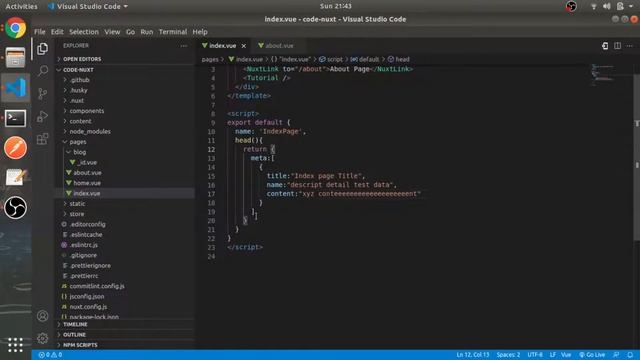
Task: Click Ln 12, Col 13 cursor position
Action: [473, 355]
